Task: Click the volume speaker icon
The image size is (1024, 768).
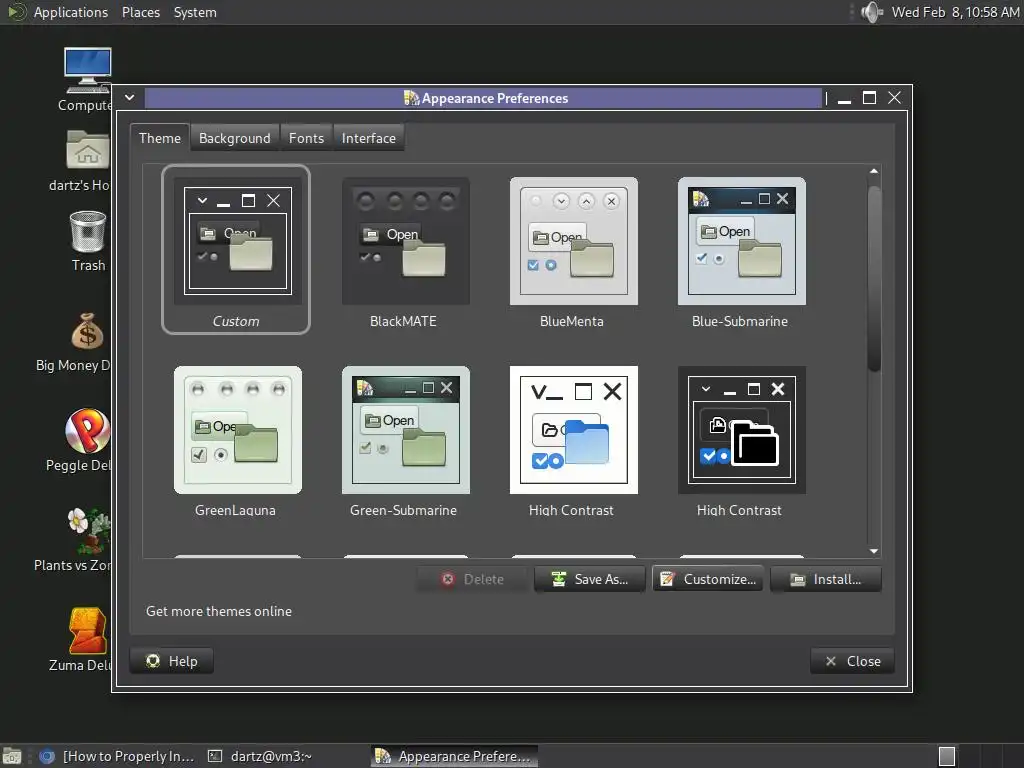Action: 871,12
